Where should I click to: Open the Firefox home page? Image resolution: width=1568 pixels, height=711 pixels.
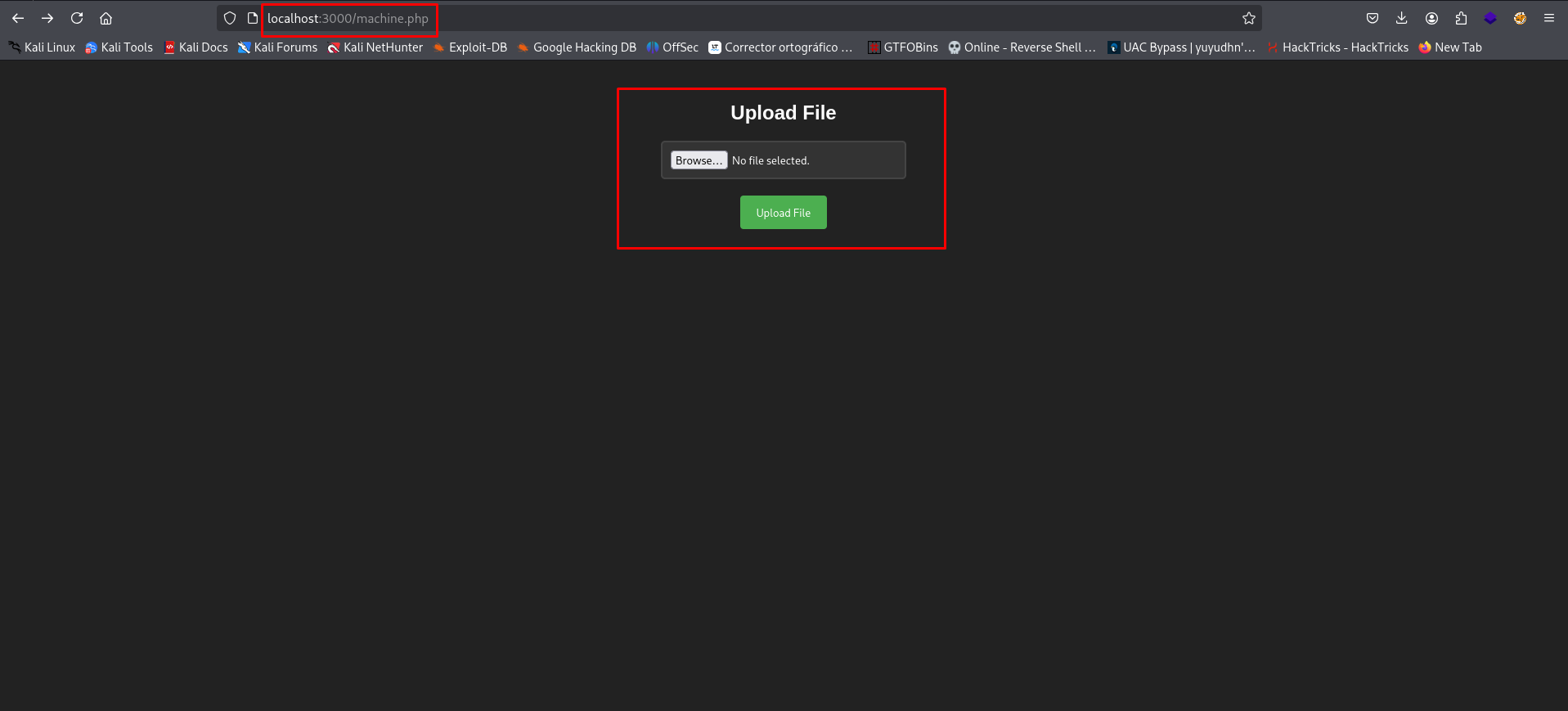pos(106,18)
